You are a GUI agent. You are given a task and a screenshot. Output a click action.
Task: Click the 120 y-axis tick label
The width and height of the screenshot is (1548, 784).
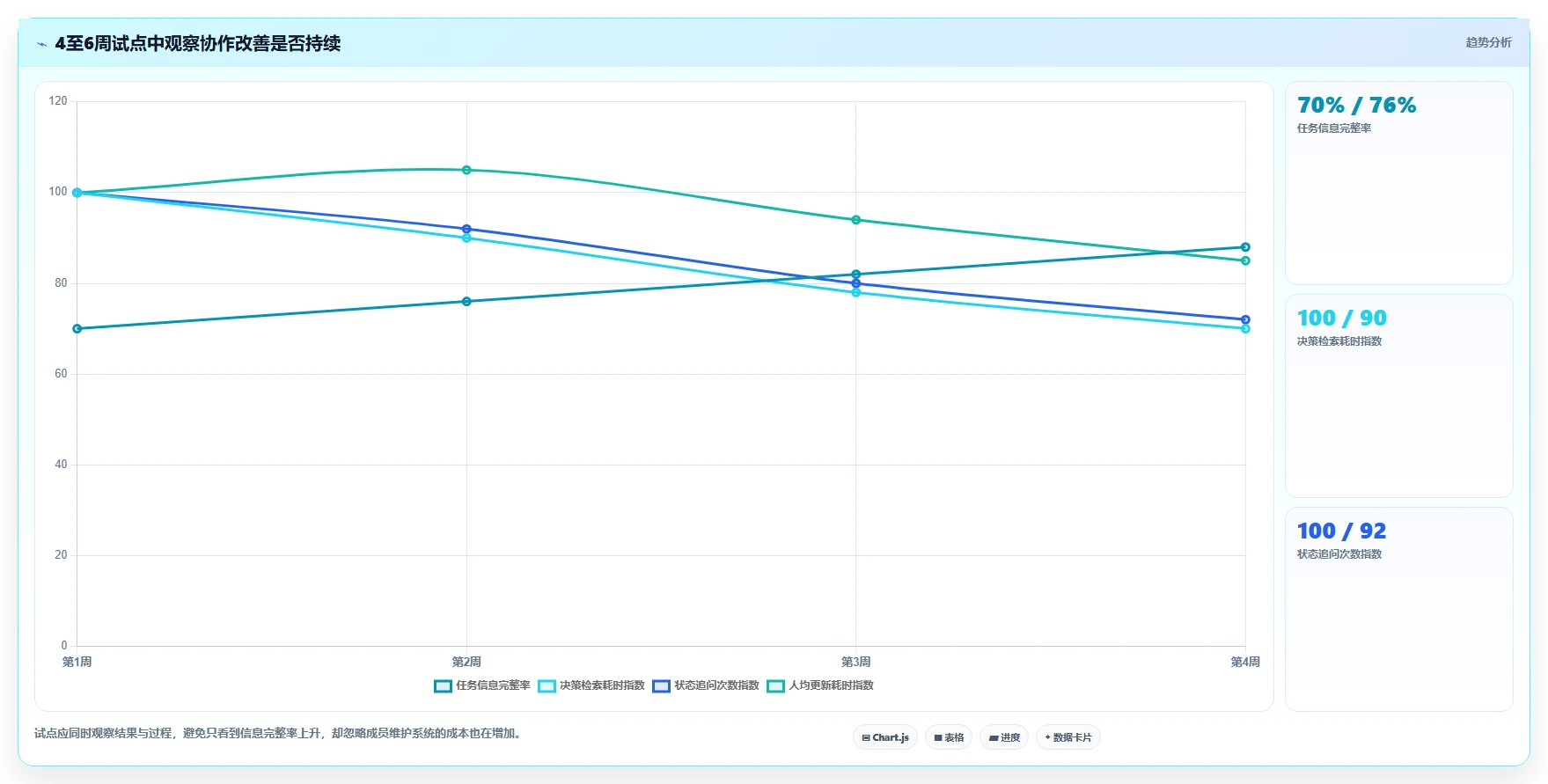[x=58, y=101]
